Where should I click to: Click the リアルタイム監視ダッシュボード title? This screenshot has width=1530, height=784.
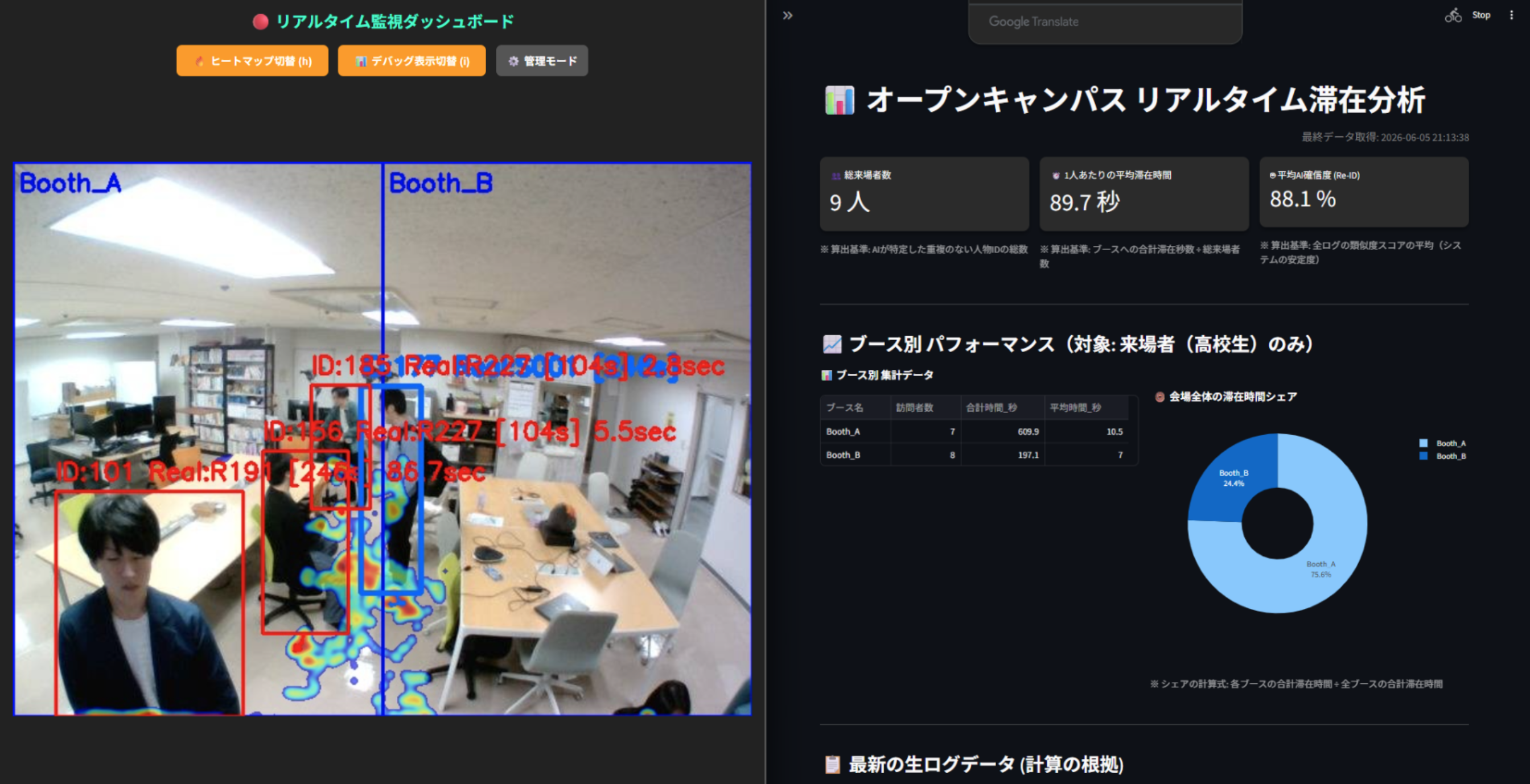coord(395,22)
